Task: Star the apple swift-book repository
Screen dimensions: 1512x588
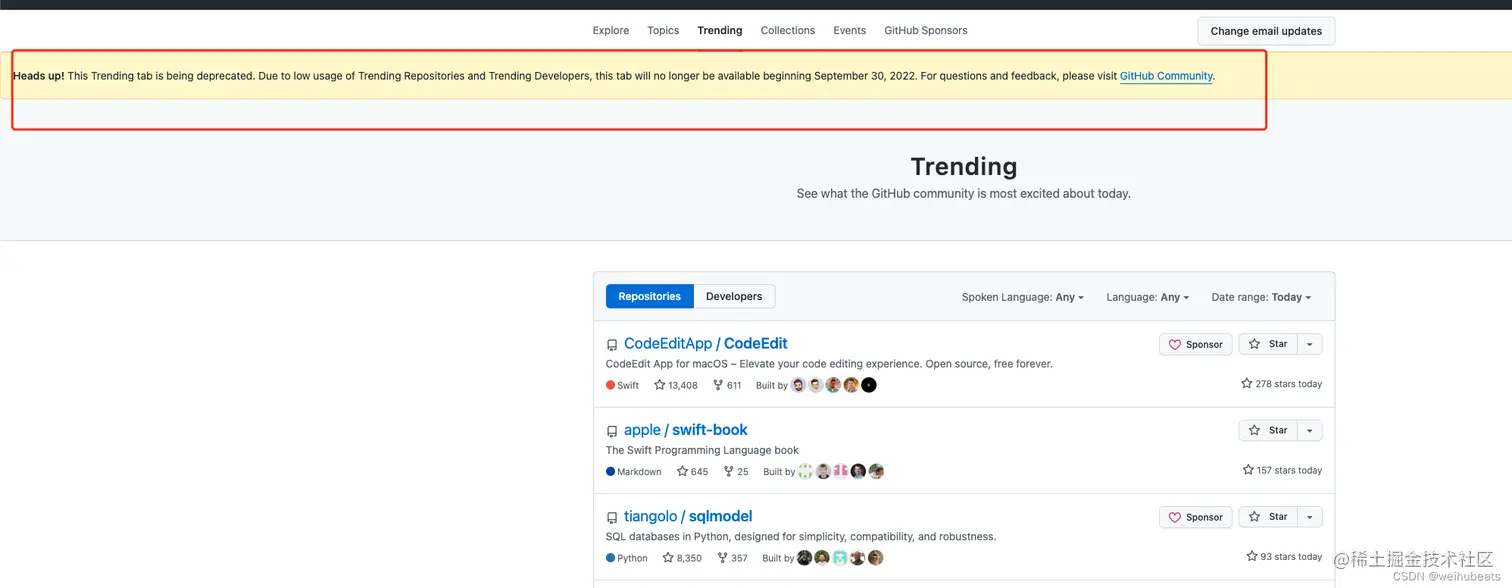Action: click(1268, 430)
